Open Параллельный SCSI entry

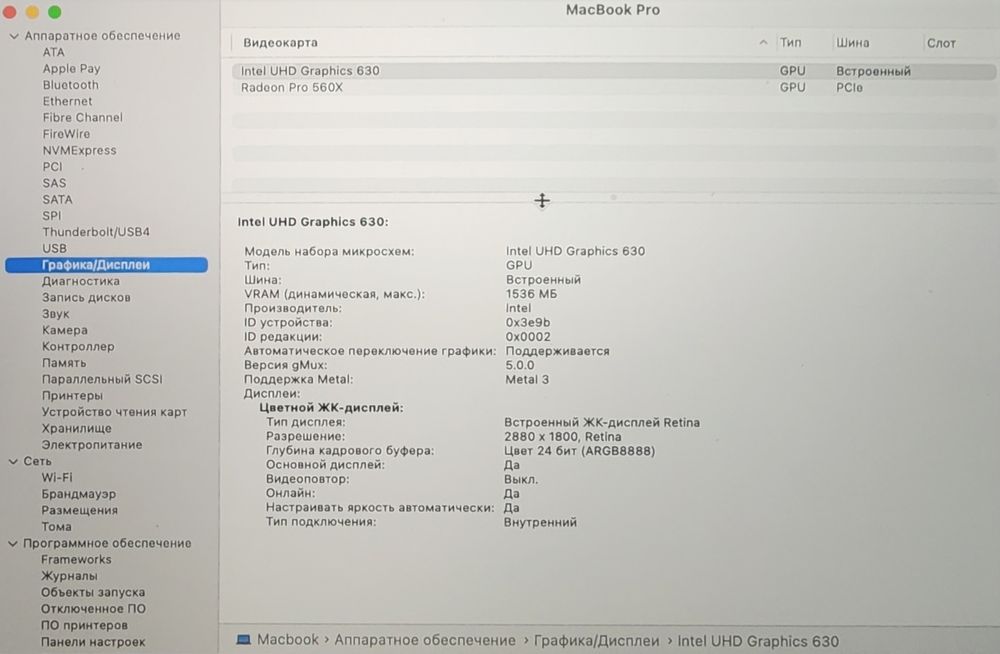coord(102,380)
